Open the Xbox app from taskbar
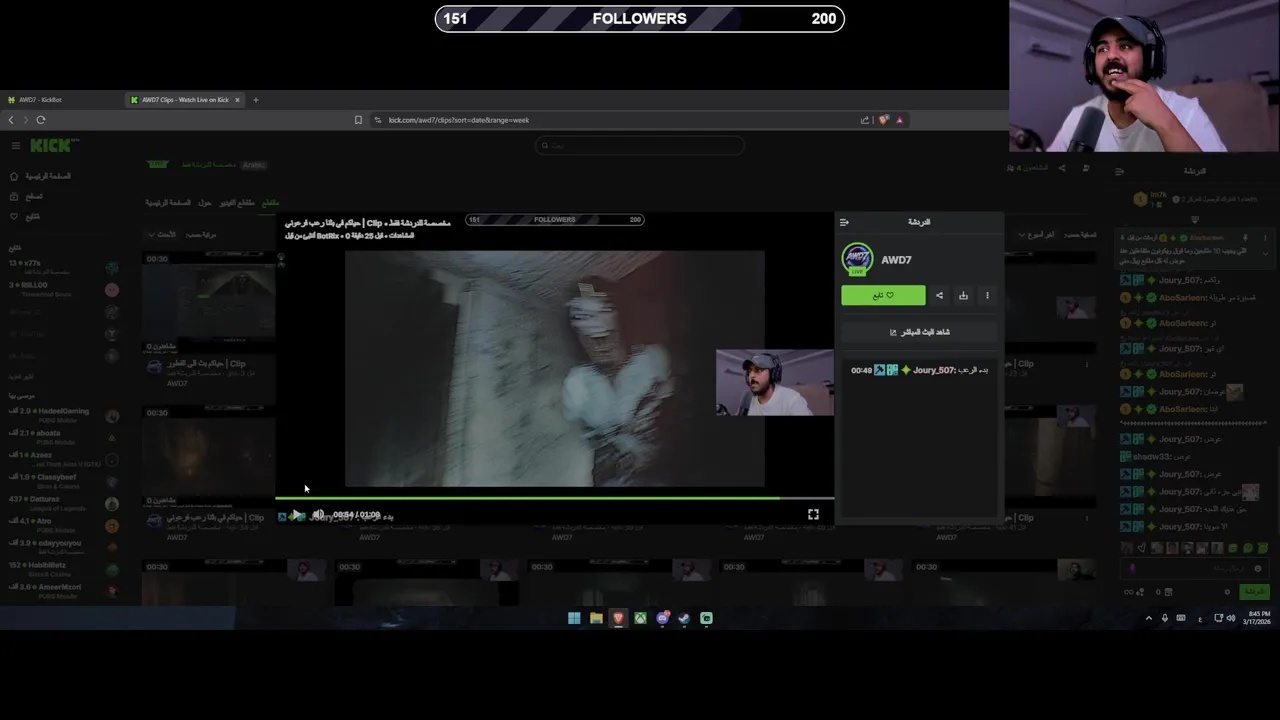1280x720 pixels. pyautogui.click(x=640, y=618)
